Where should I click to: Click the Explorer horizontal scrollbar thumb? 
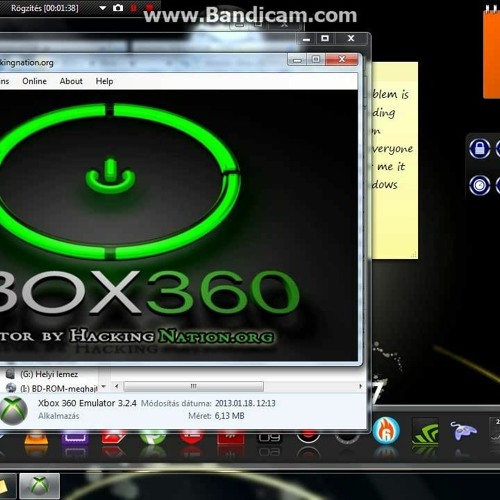[193, 386]
